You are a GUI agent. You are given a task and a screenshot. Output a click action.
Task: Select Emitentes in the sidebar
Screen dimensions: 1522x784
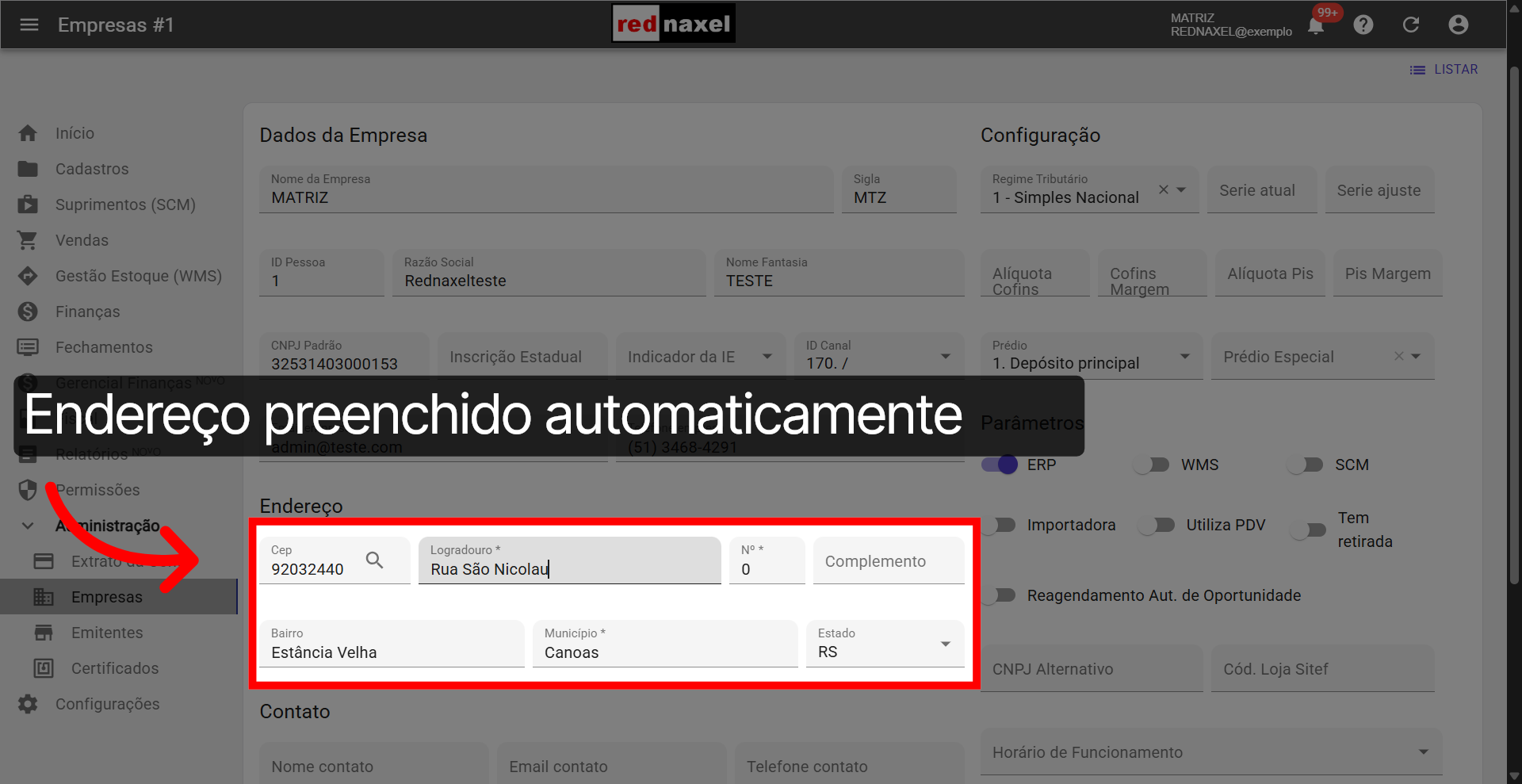107,632
